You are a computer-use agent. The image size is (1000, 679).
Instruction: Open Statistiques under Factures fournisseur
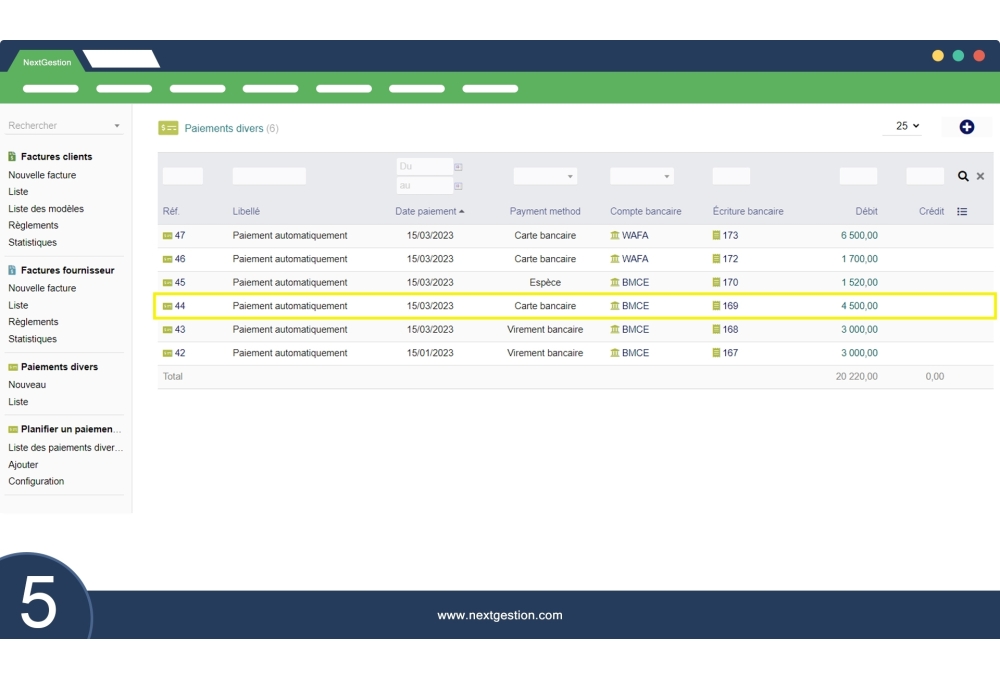click(x=32, y=338)
